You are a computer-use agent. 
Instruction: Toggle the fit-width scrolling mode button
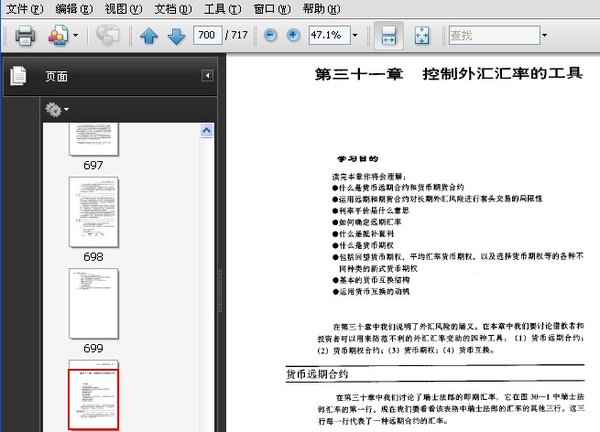(x=391, y=36)
